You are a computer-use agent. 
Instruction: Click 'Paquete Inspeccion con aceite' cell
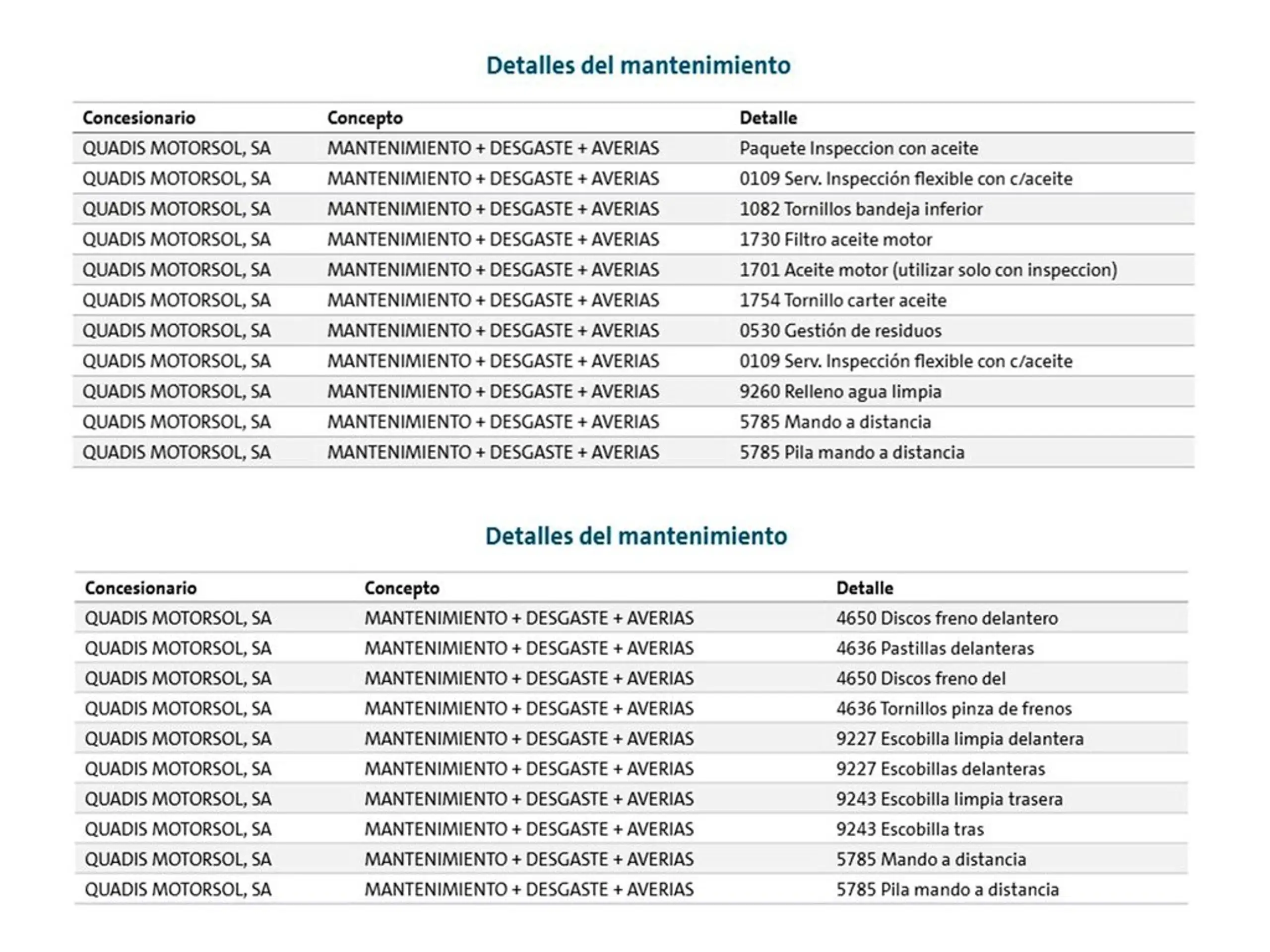pyautogui.click(x=858, y=149)
